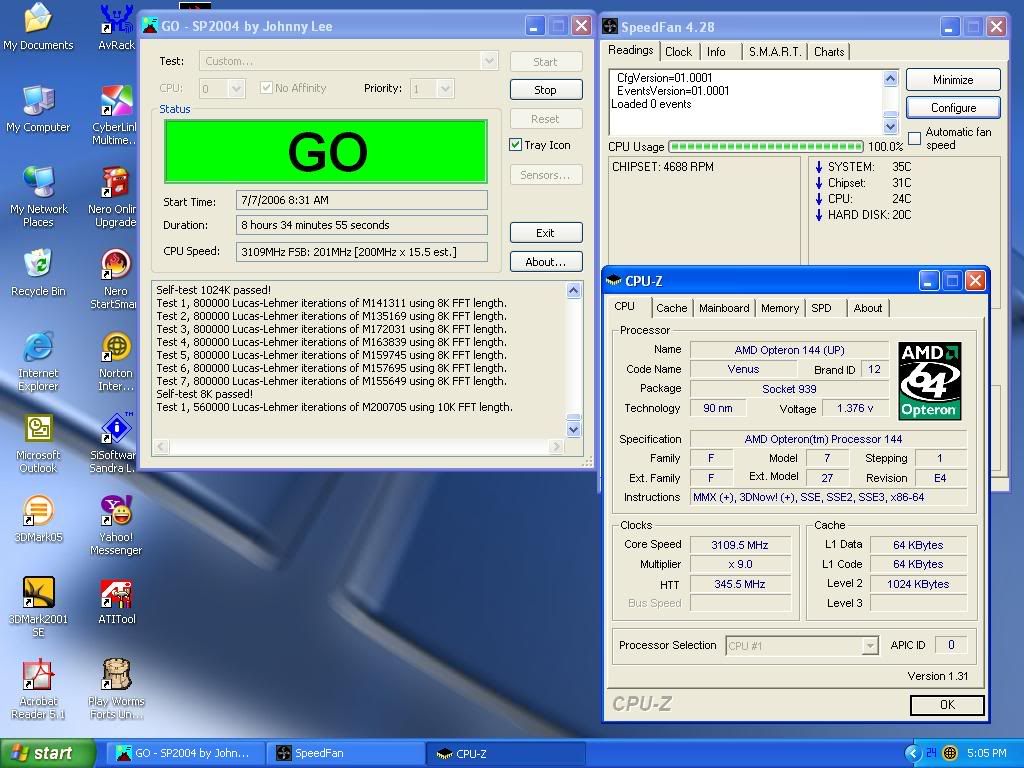Enable Automatic fan speed in SpeedFan
This screenshot has height=768, width=1024.
(914, 138)
